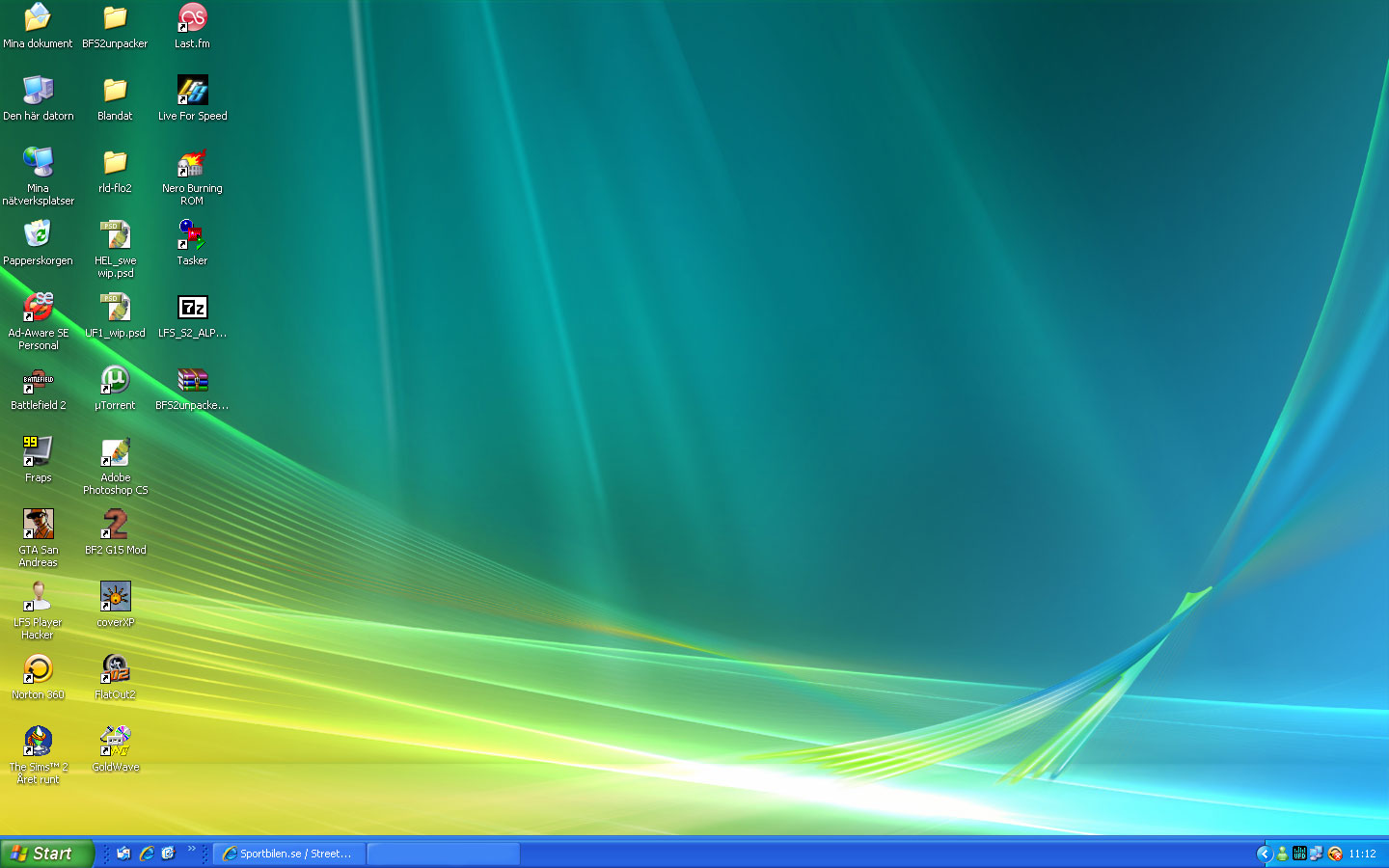The height and width of the screenshot is (868, 1389).
Task: Select the Norton 360 desktop shortcut
Action: 38,677
